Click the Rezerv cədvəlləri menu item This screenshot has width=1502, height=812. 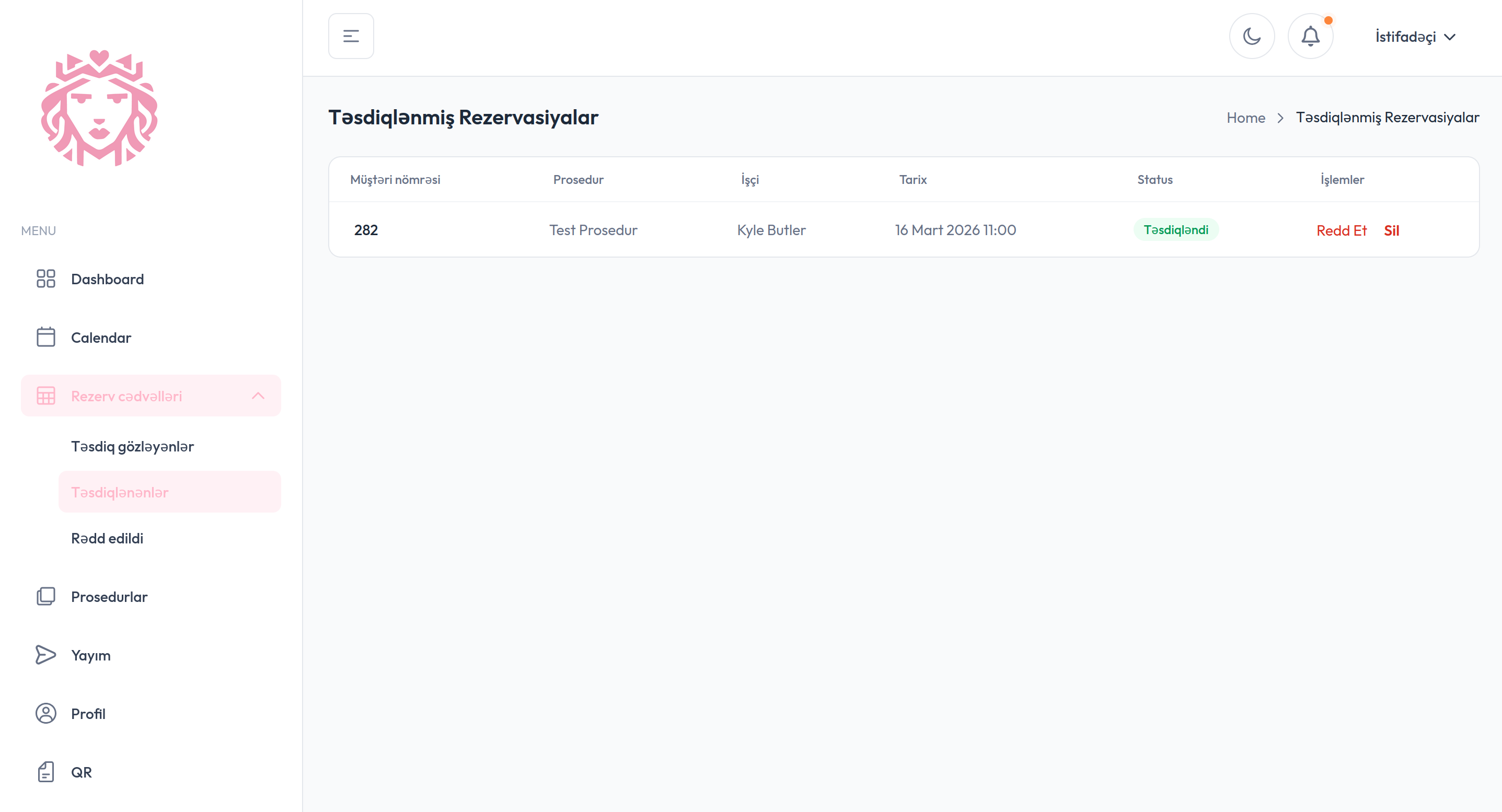point(126,396)
